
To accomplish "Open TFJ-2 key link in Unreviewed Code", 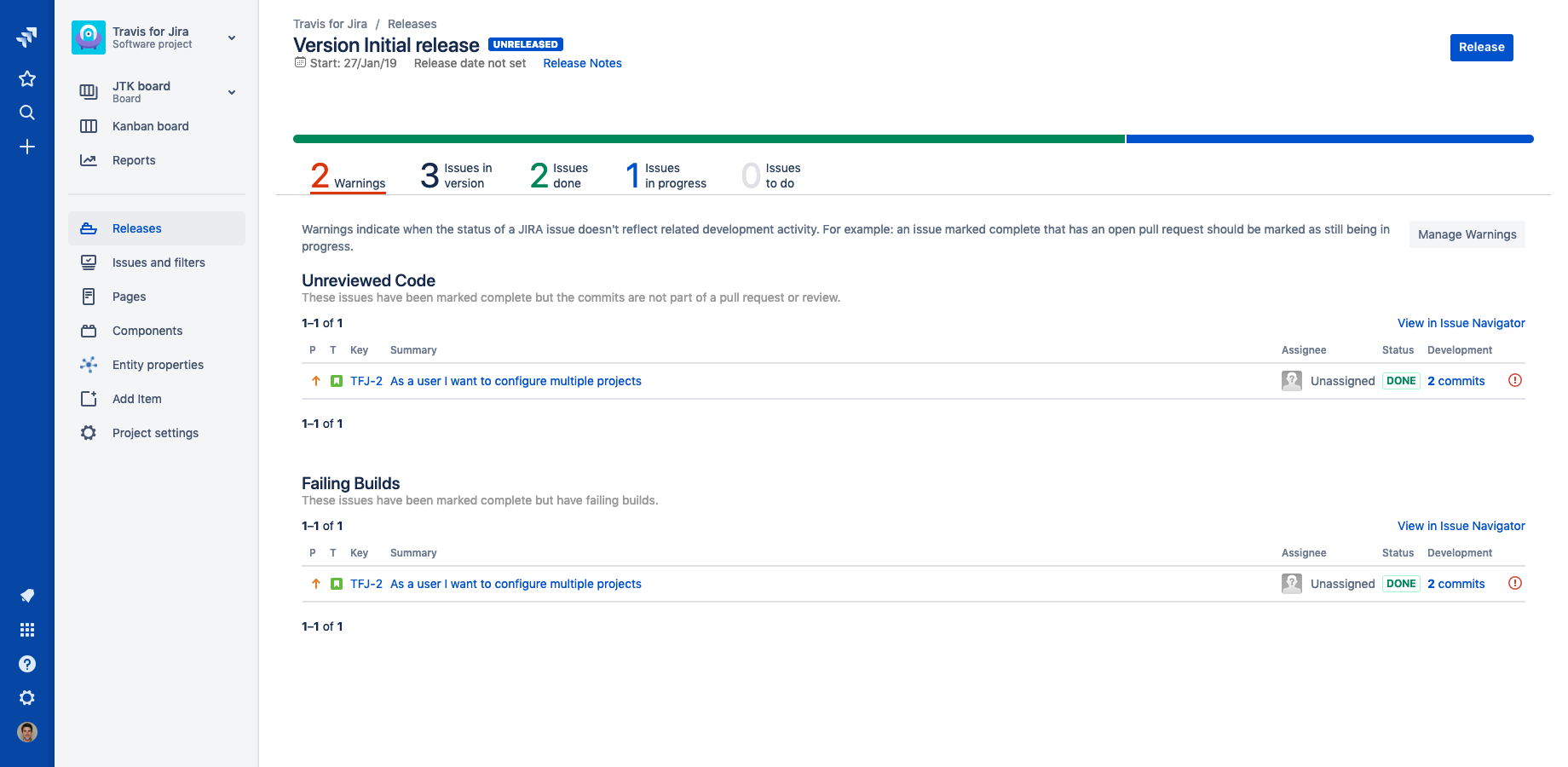I will [366, 381].
